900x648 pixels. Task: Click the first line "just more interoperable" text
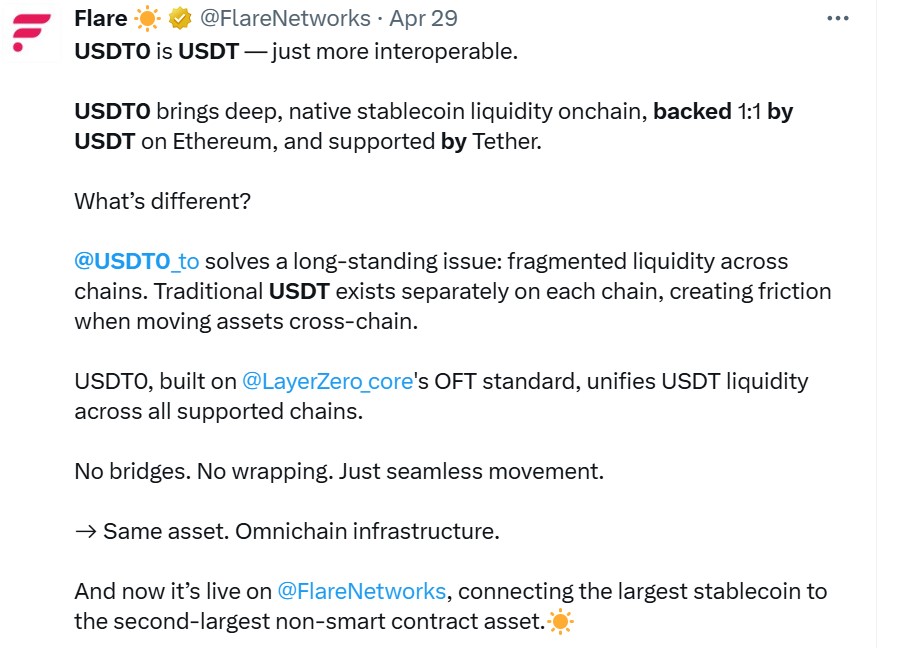[x=394, y=51]
